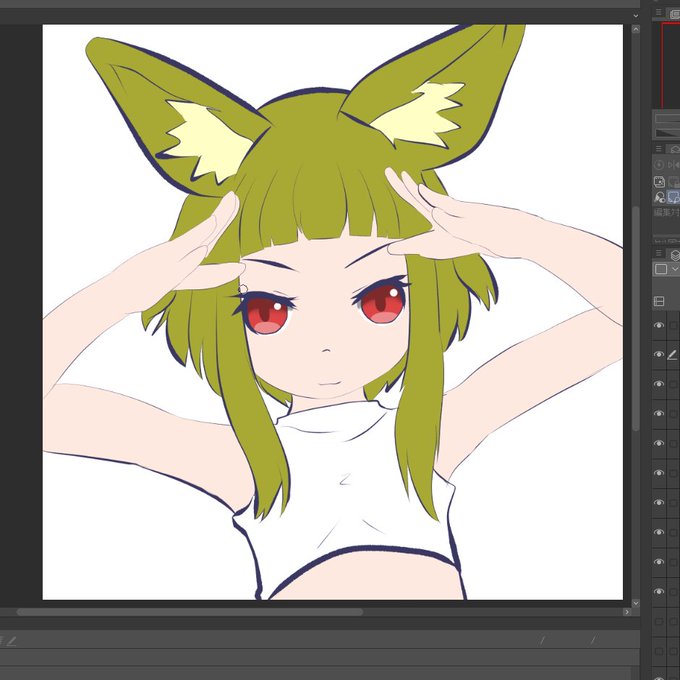Viewport: 680px width, 680px height.
Task: Show hidden layer directly below the last eye
Action: [x=659, y=621]
